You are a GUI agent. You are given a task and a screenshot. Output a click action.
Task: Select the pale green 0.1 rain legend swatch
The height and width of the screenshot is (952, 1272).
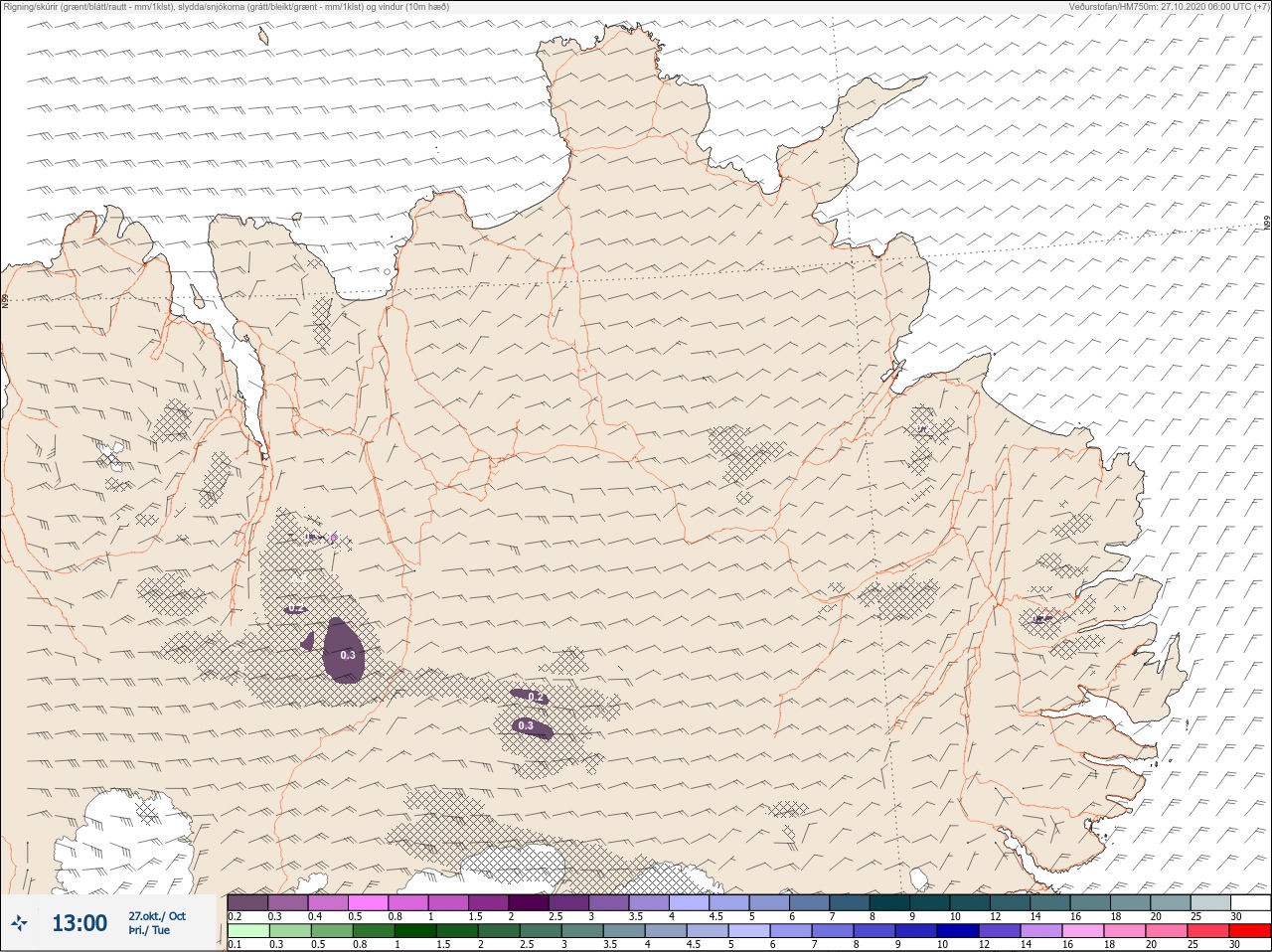click(247, 931)
